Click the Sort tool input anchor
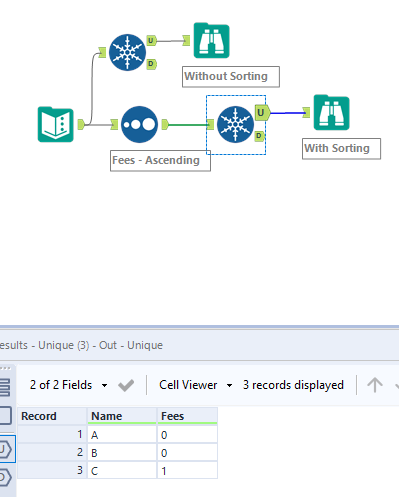This screenshot has width=399, height=497. click(114, 125)
